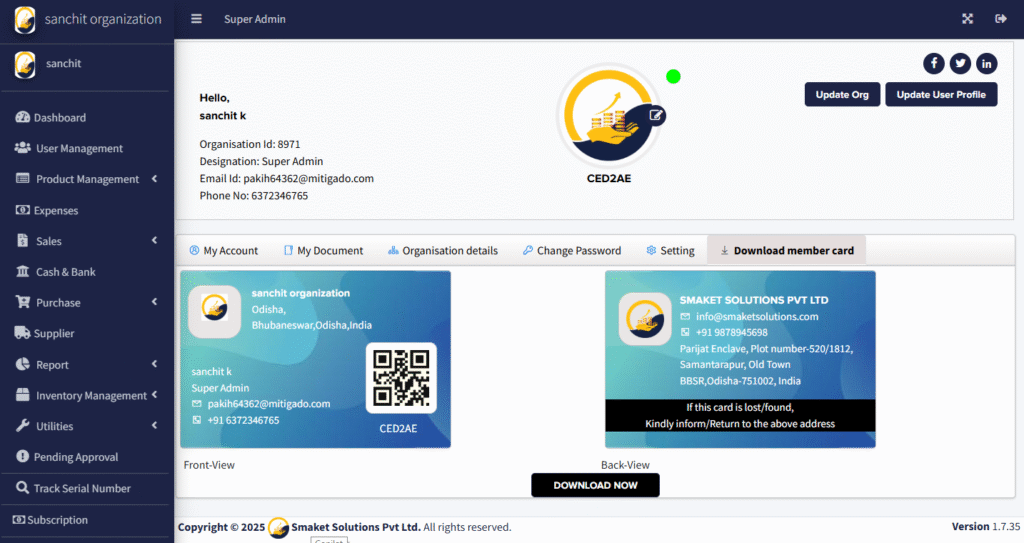Expand the Inventory Management menu
Viewport: 1024px width, 543px height.
pyautogui.click(x=91, y=396)
